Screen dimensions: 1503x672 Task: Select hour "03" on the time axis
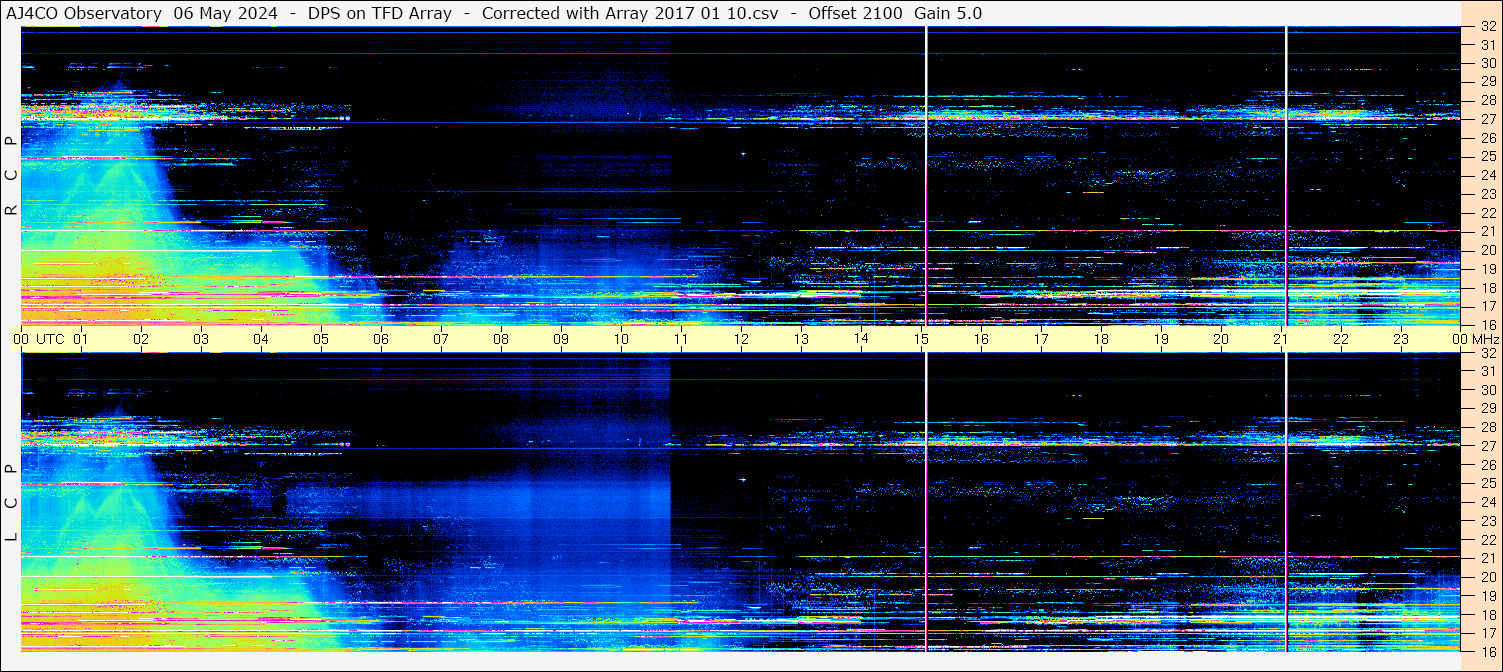tap(201, 340)
